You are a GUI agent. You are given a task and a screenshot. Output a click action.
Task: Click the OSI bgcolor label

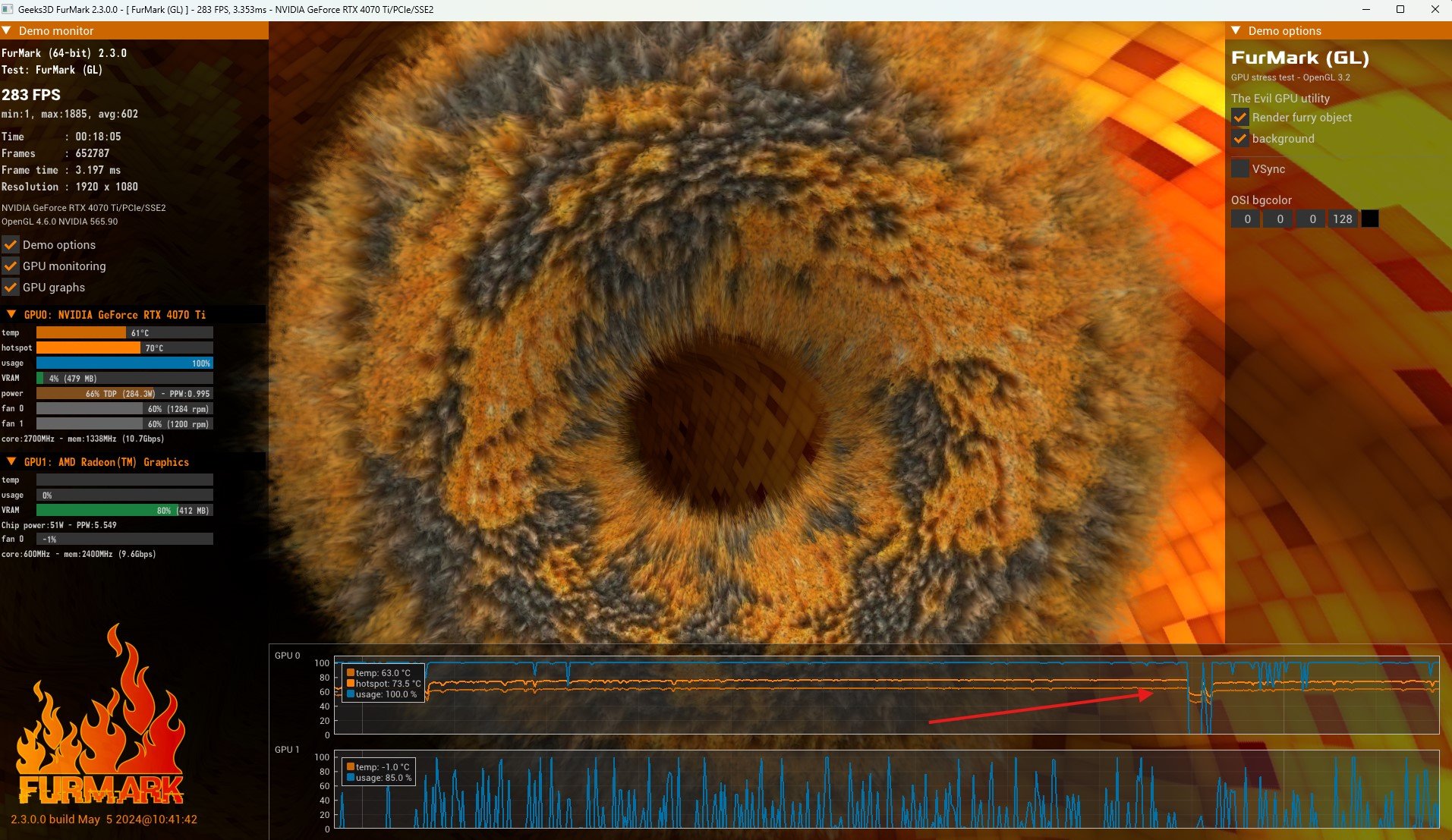click(1261, 200)
